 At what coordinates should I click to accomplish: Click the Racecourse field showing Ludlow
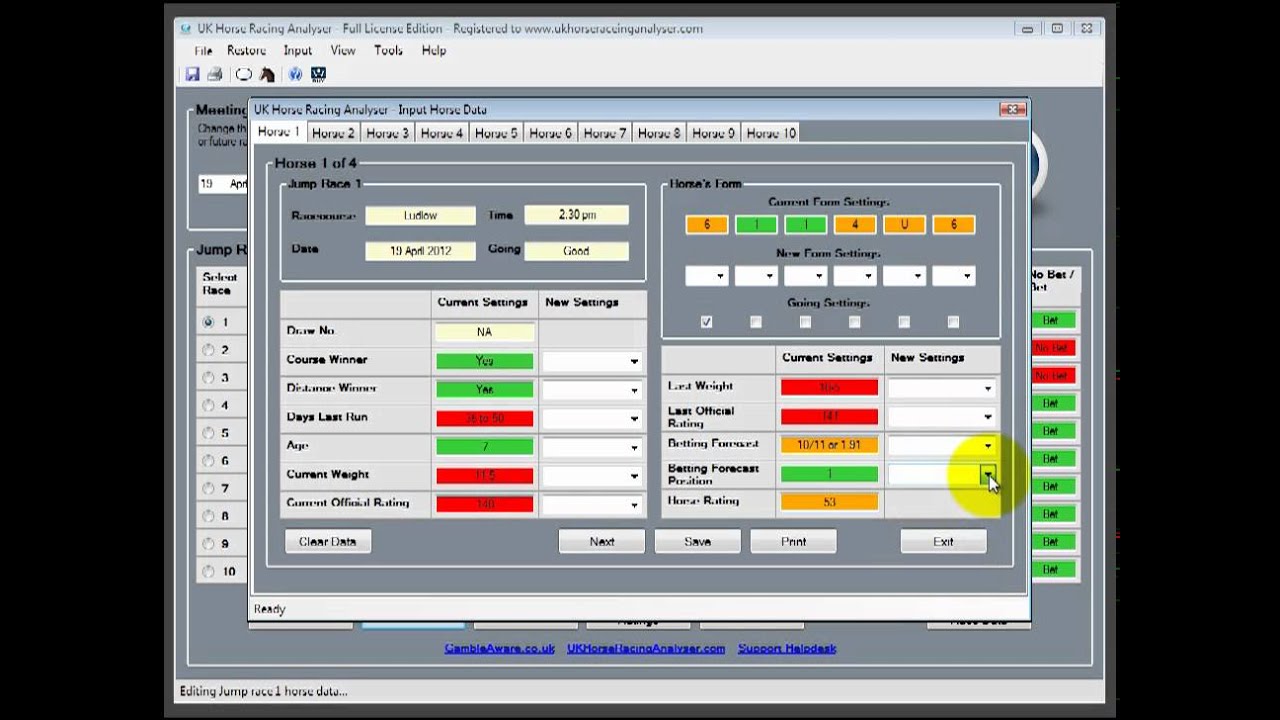tap(420, 215)
